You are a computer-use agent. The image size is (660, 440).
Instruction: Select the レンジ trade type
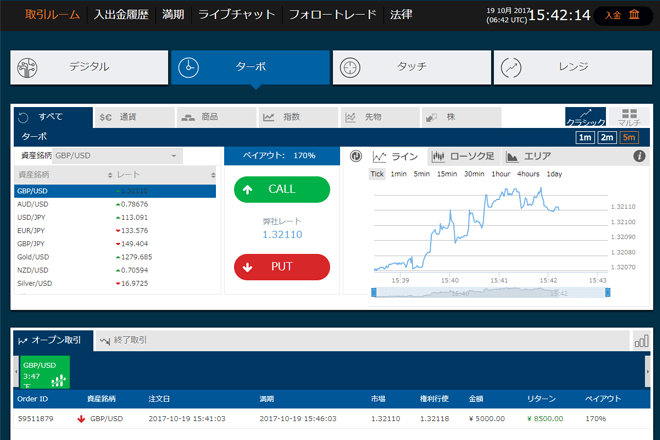(x=573, y=67)
